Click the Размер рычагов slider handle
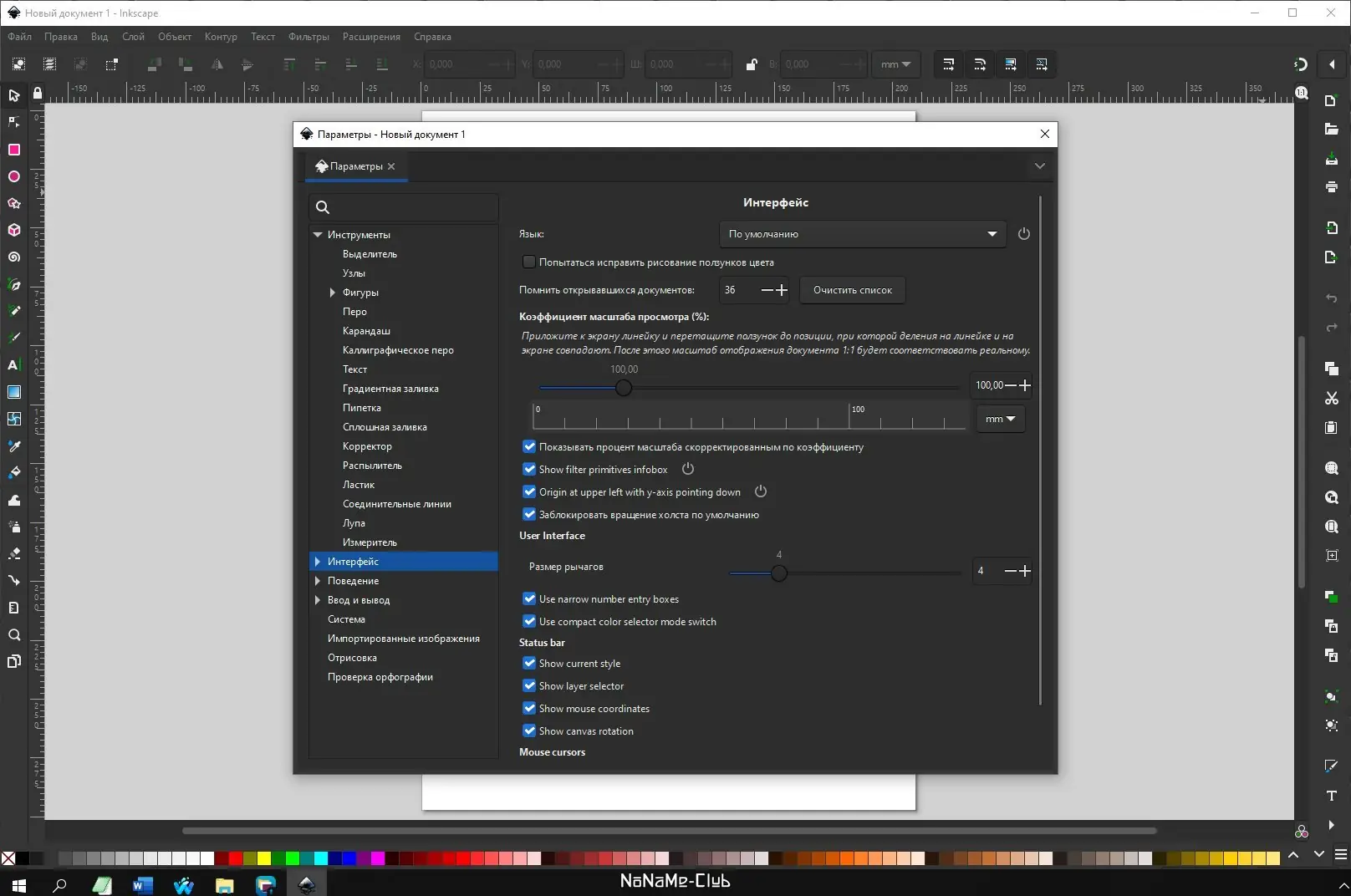 point(779,573)
